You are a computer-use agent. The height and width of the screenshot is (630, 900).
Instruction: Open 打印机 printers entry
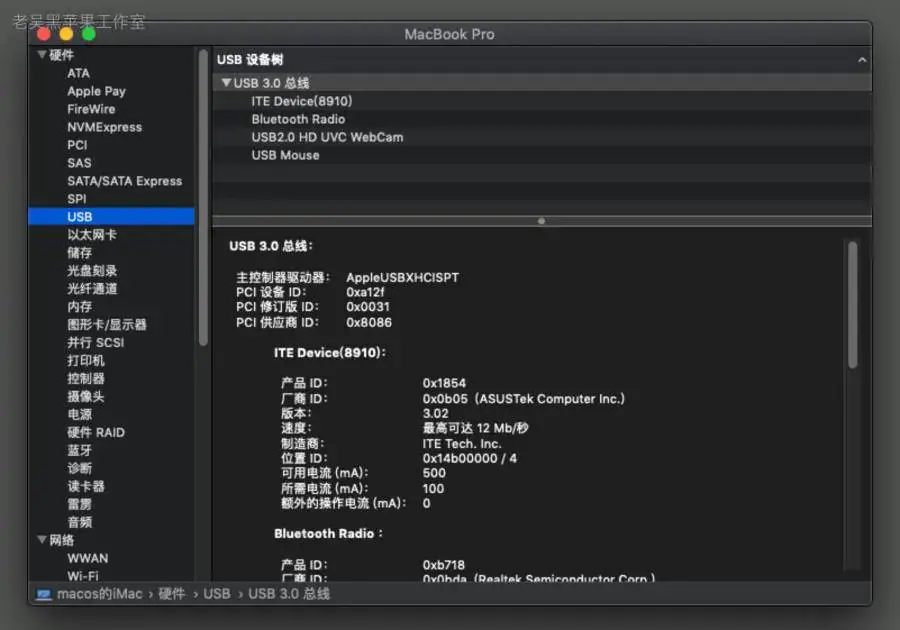click(x=86, y=360)
